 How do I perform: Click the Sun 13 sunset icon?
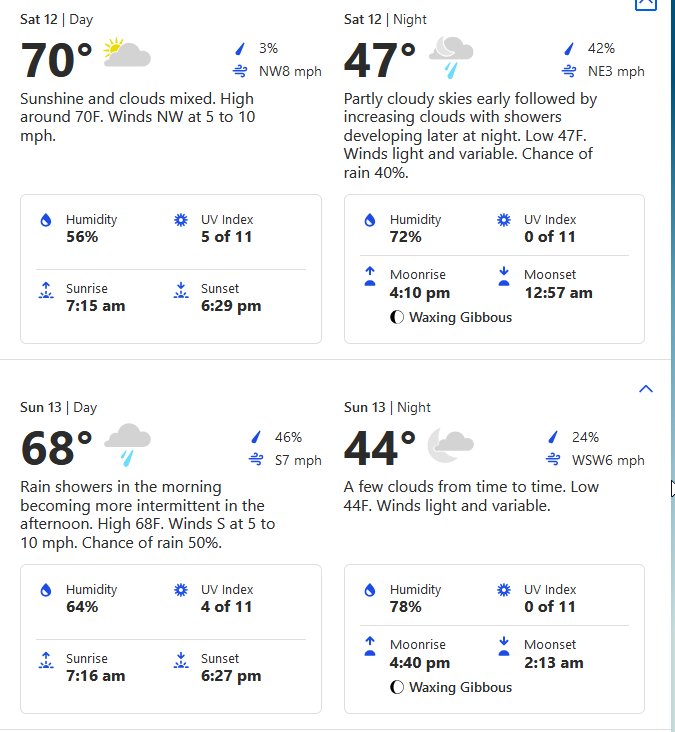click(181, 660)
